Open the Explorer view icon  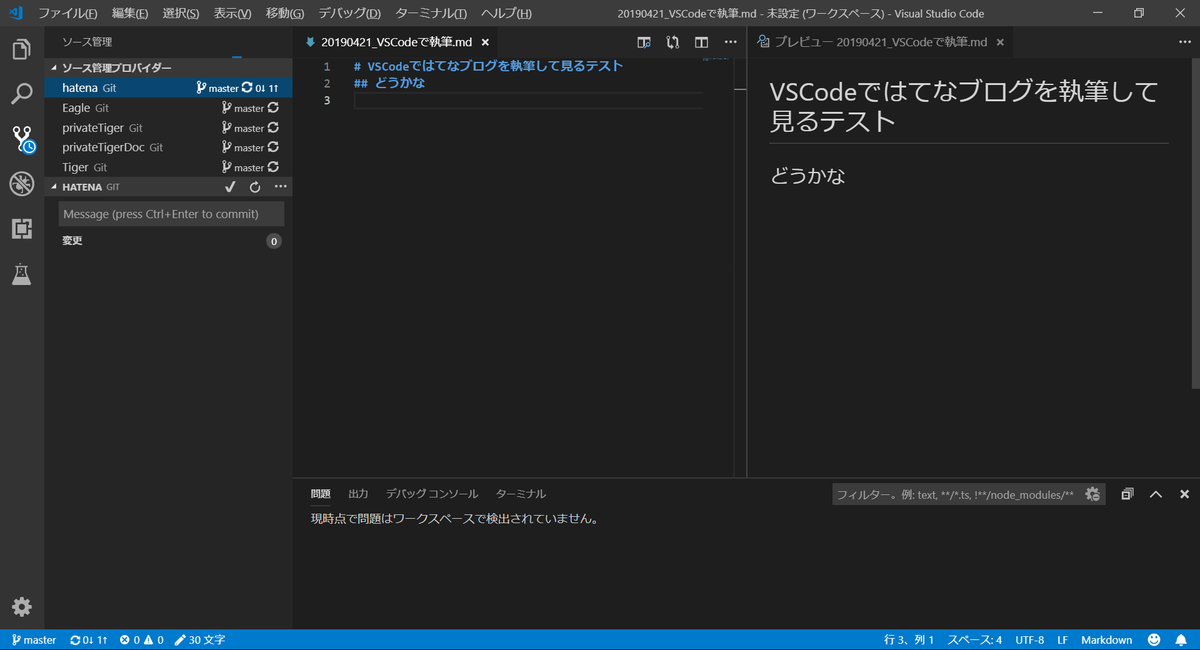[x=21, y=48]
